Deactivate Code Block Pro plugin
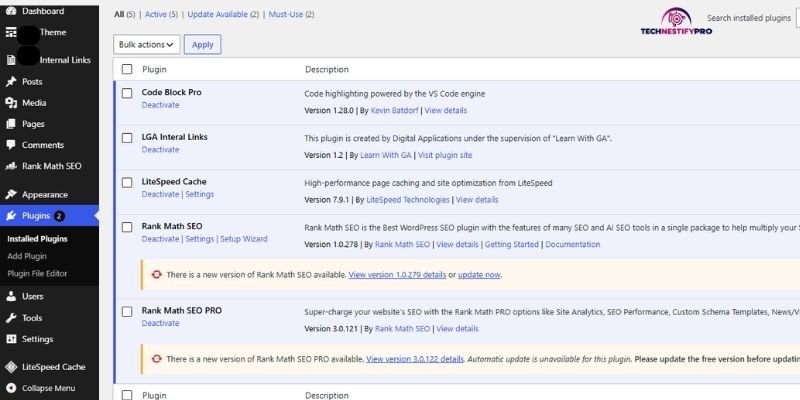Image resolution: width=800 pixels, height=400 pixels. coord(160,105)
